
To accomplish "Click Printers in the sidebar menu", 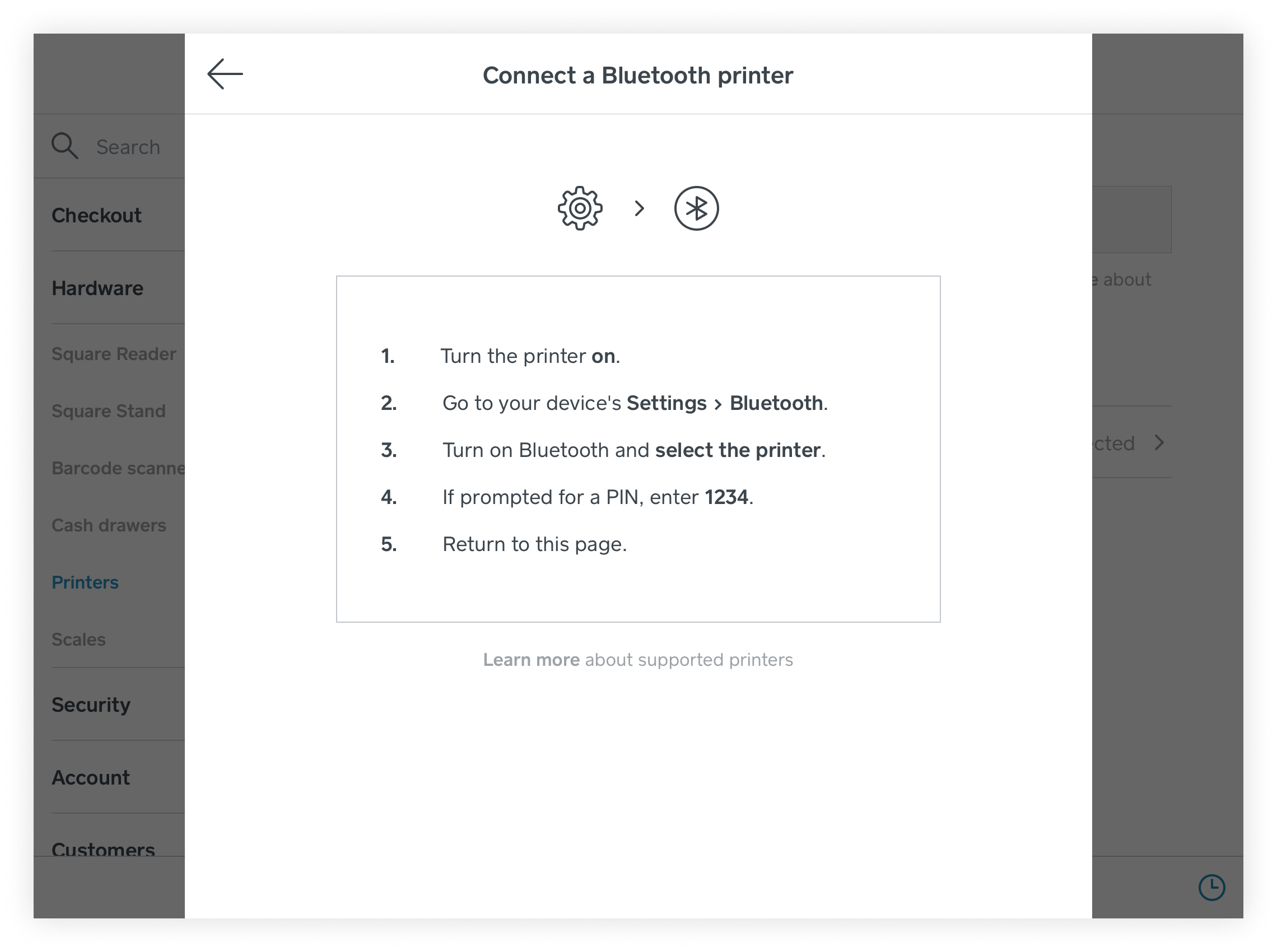I will pyautogui.click(x=86, y=582).
